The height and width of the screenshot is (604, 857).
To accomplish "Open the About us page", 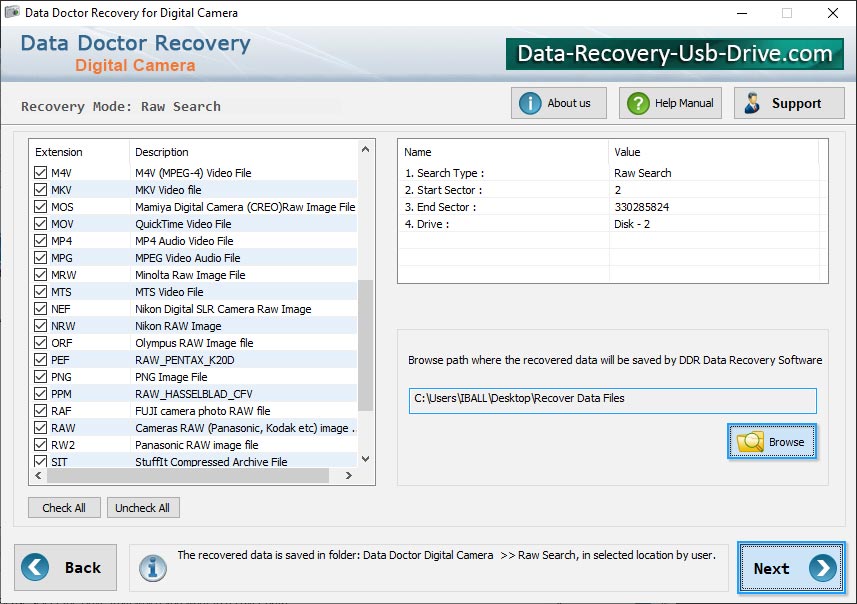I will [559, 103].
